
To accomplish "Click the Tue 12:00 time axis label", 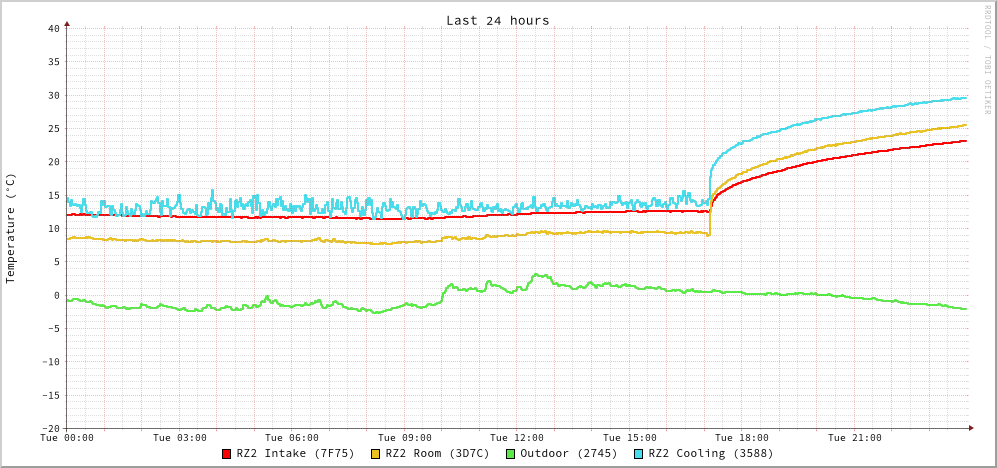I will (x=517, y=438).
